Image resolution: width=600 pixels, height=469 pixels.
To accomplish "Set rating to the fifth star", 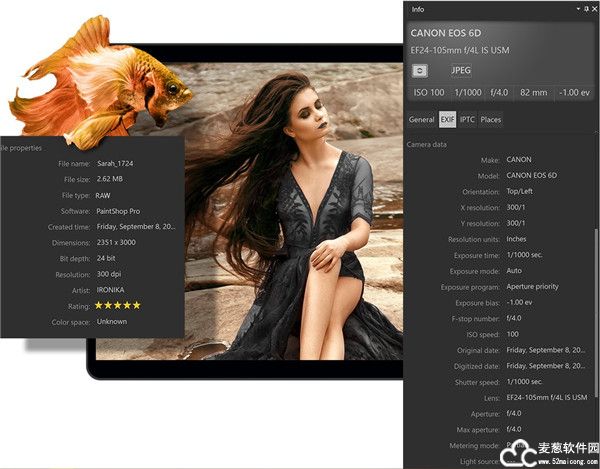I will (137, 305).
